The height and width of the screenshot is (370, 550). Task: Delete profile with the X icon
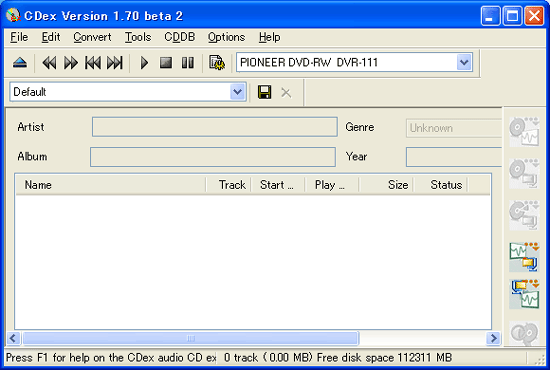[286, 93]
